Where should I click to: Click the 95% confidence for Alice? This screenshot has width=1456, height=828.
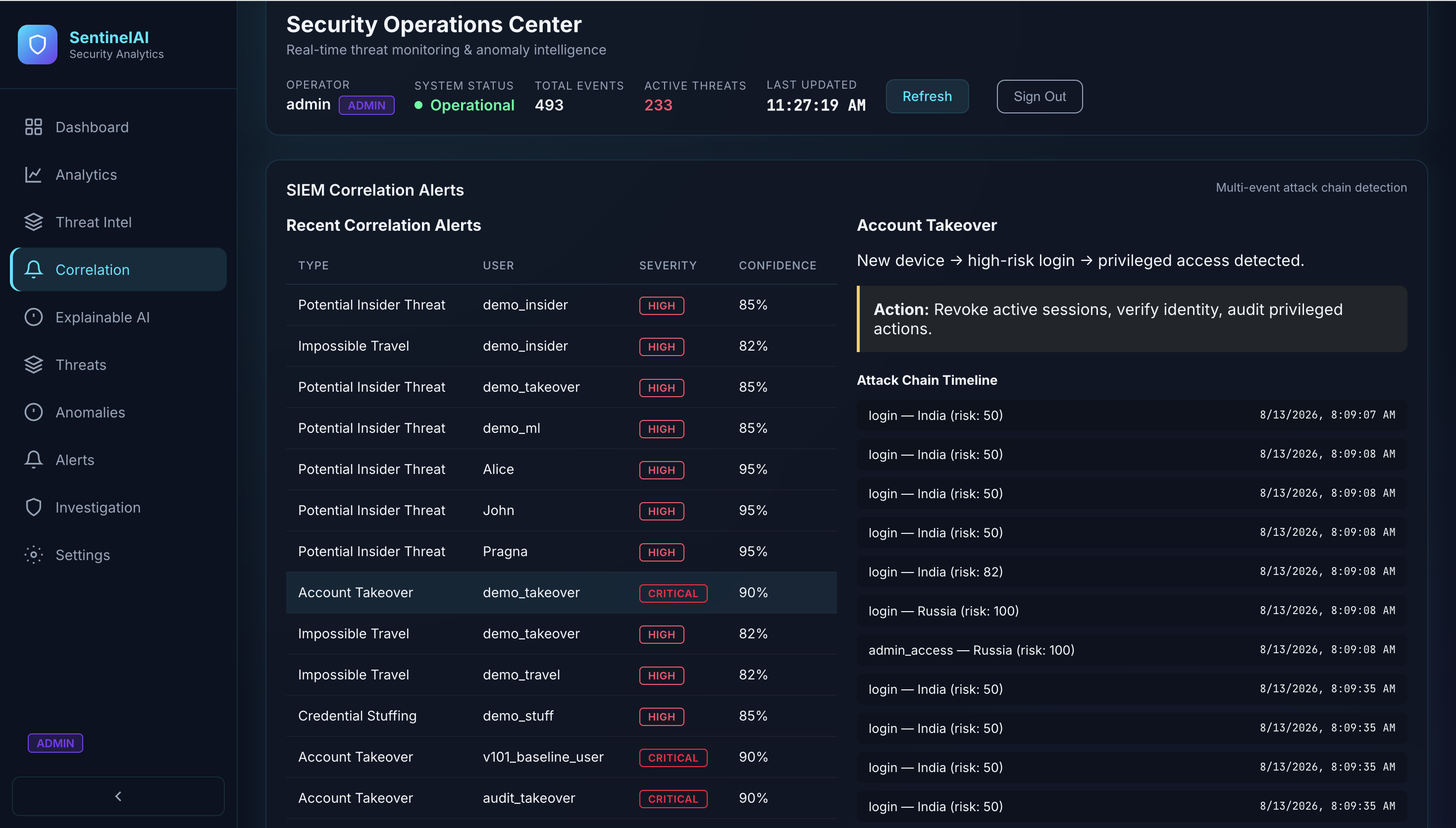753,469
